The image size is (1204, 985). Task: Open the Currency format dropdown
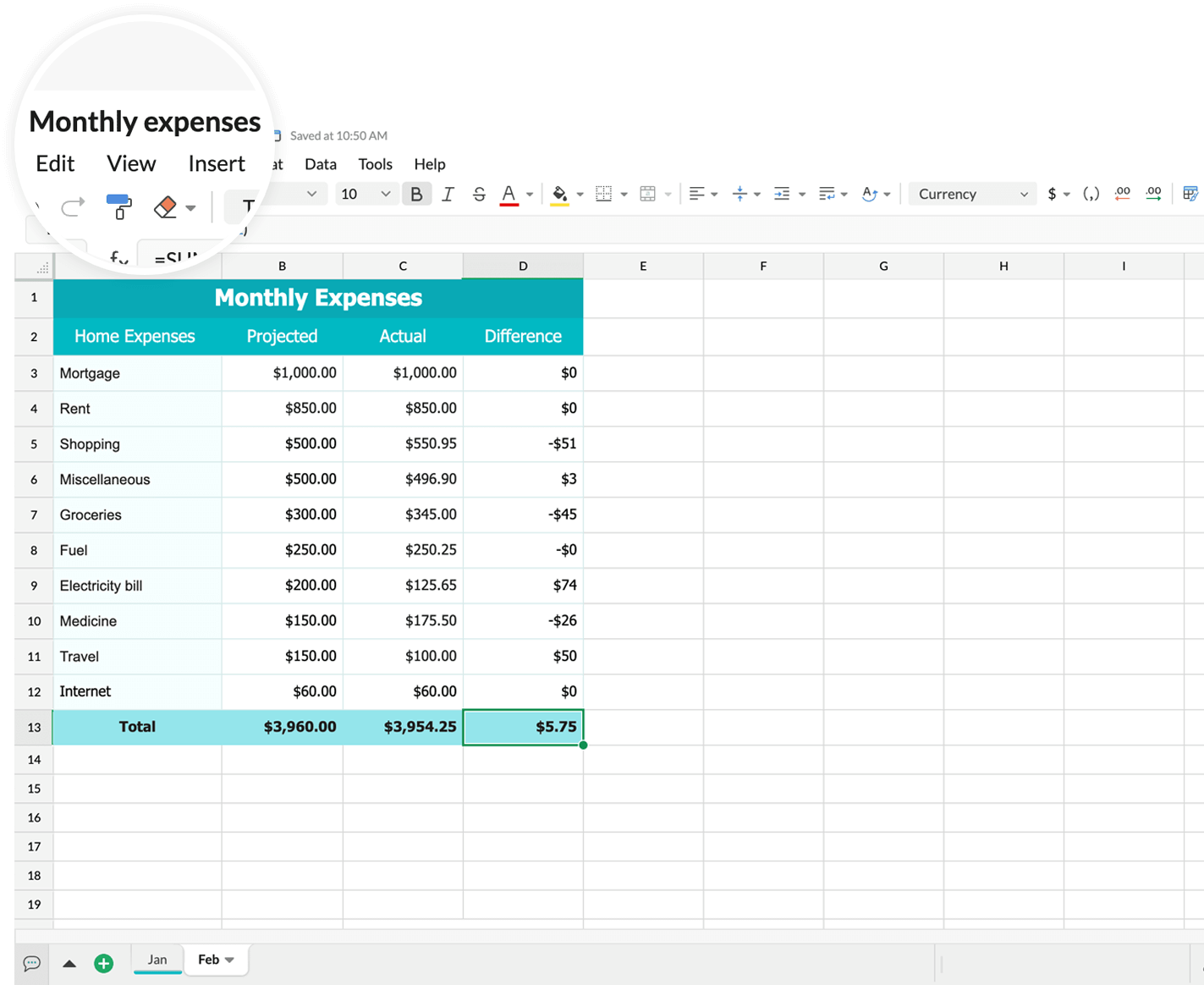[971, 194]
